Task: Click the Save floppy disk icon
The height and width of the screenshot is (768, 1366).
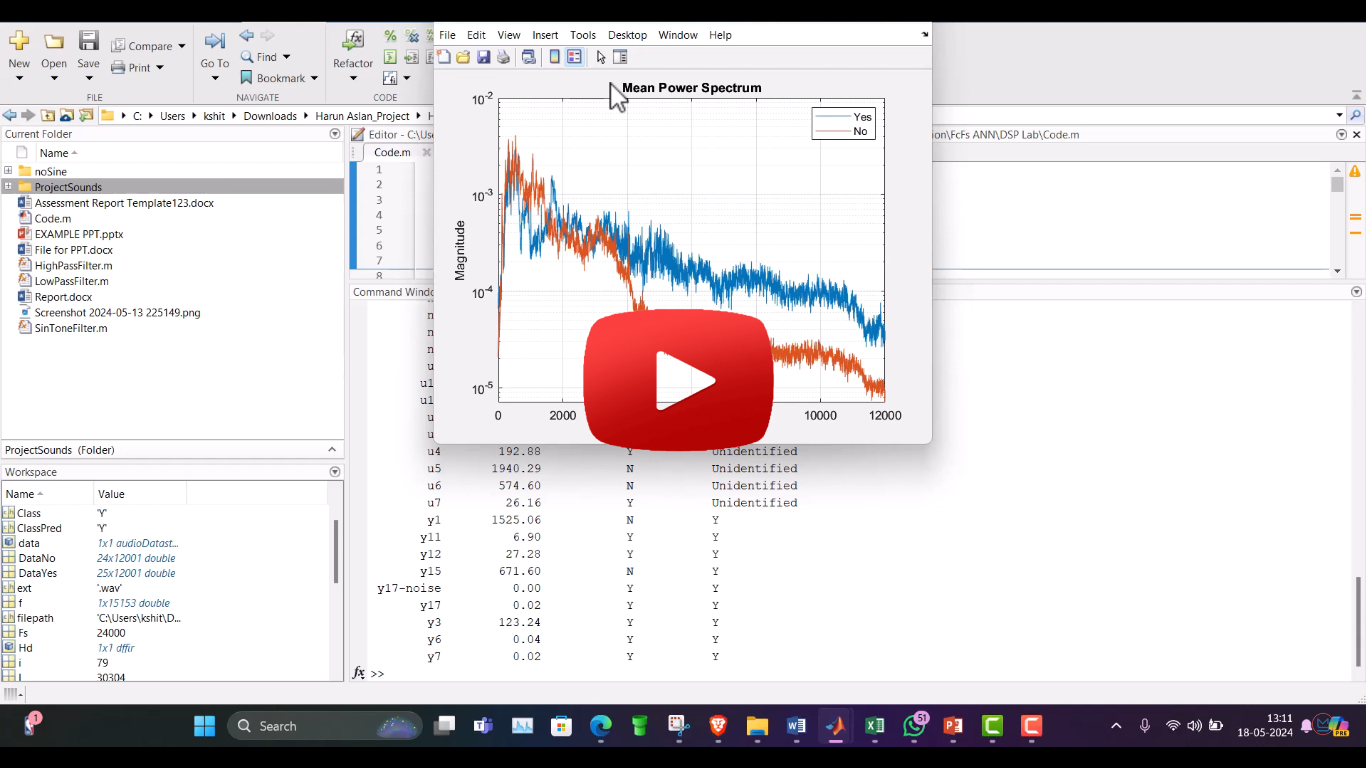Action: tap(89, 41)
